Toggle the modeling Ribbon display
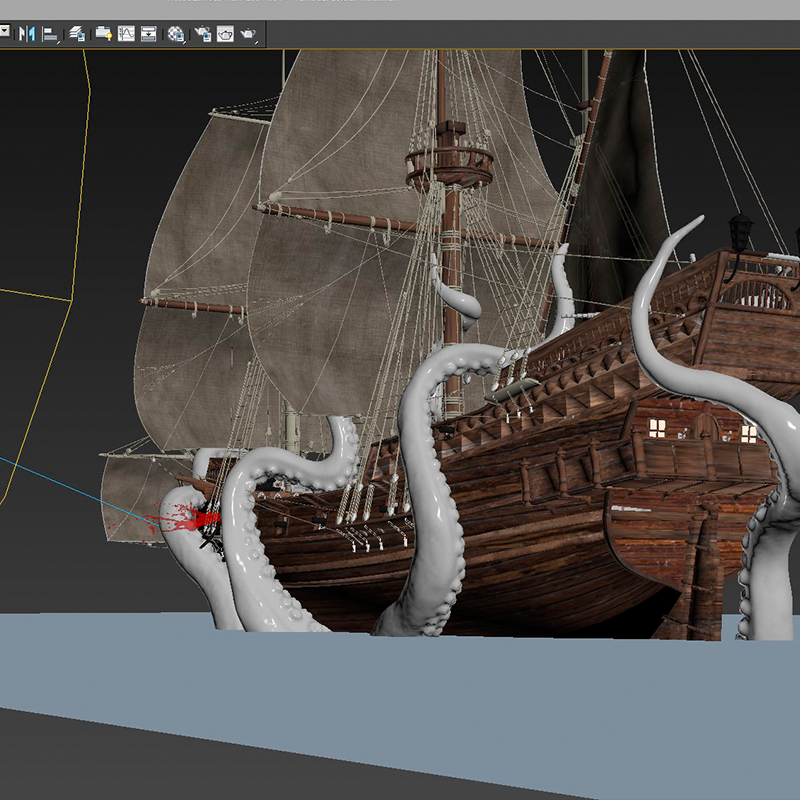This screenshot has height=800, width=800. [x=102, y=34]
